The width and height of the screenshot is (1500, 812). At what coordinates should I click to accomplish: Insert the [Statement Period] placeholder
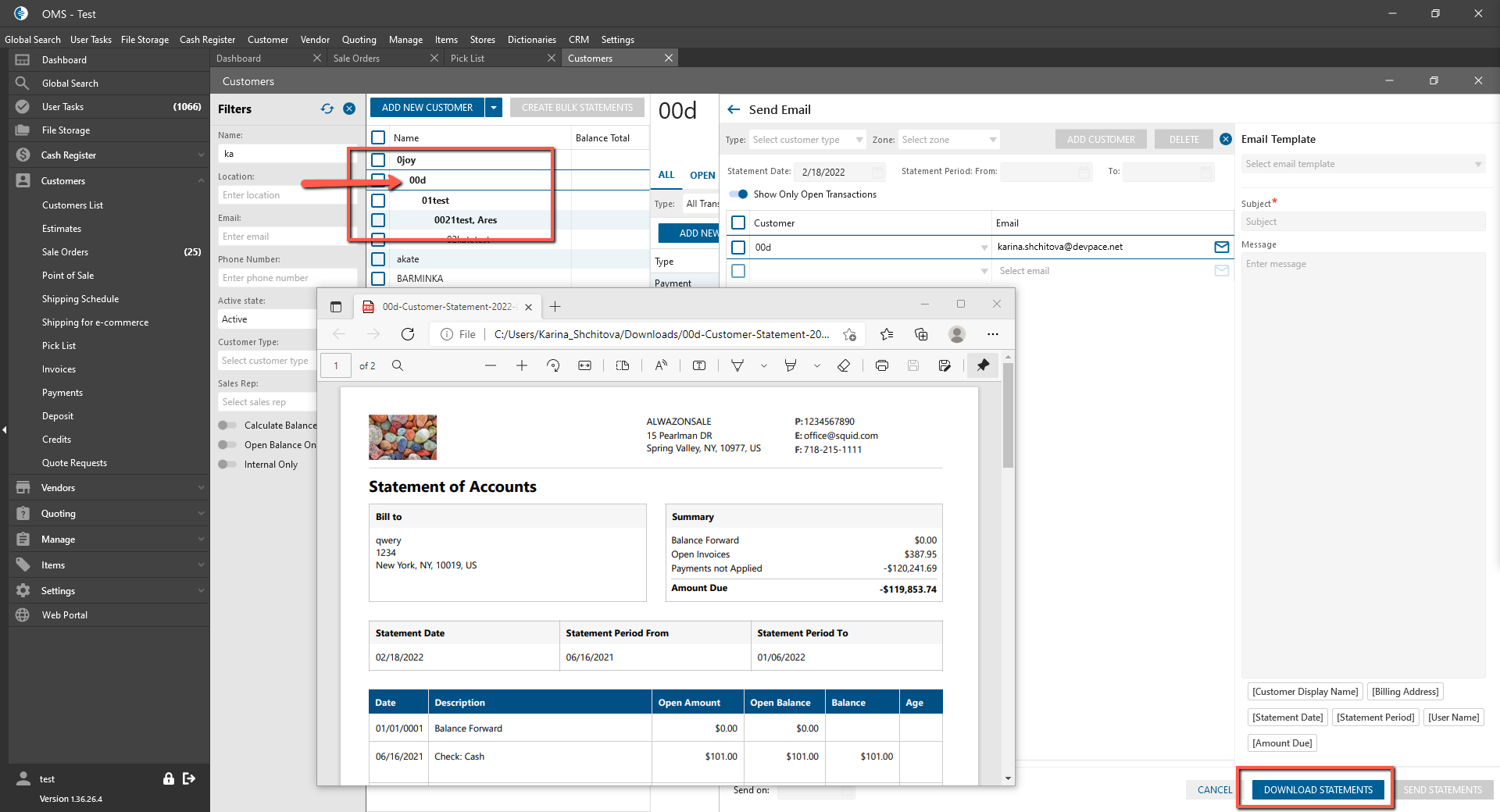(x=1375, y=718)
